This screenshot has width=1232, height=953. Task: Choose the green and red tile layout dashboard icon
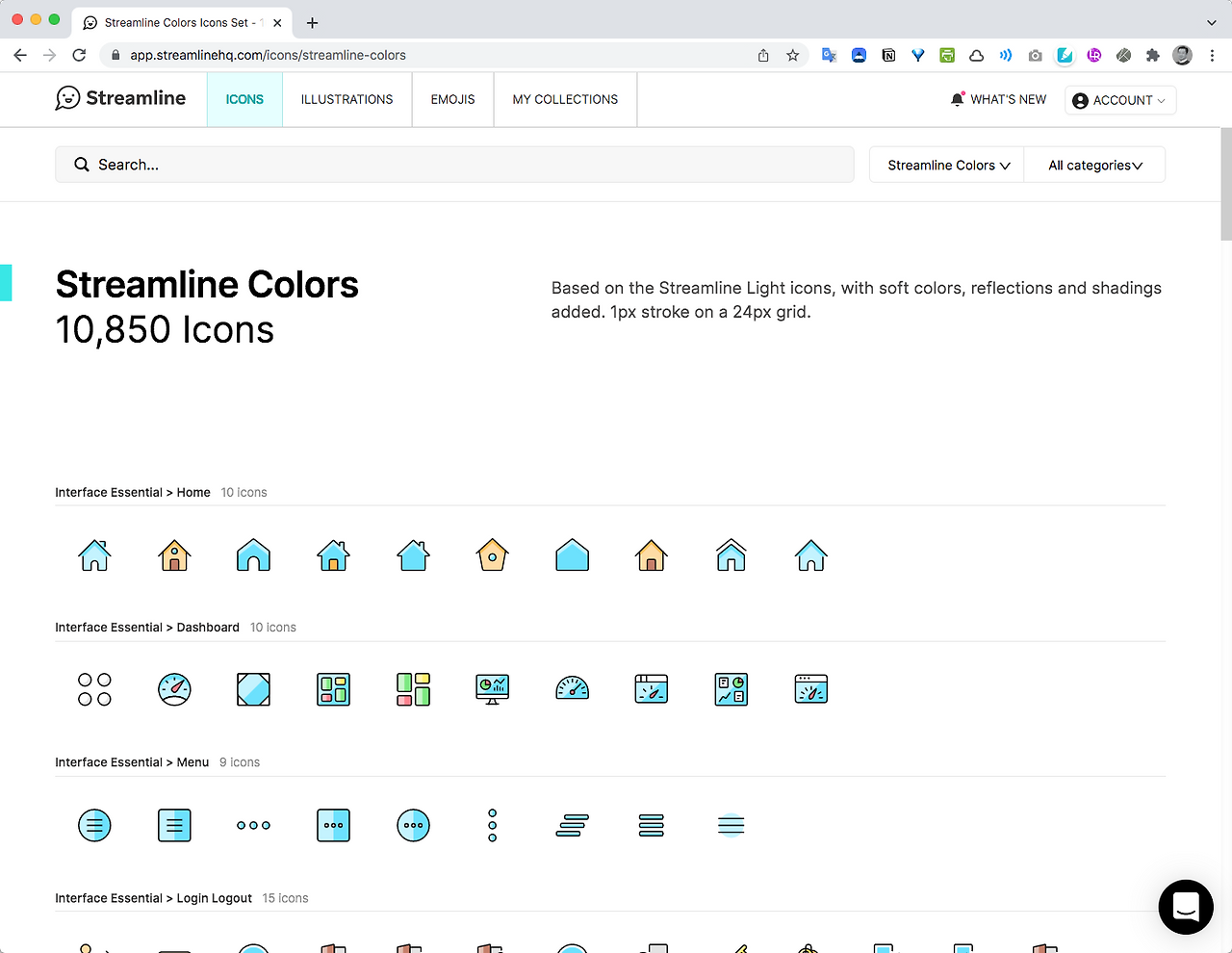click(x=413, y=689)
